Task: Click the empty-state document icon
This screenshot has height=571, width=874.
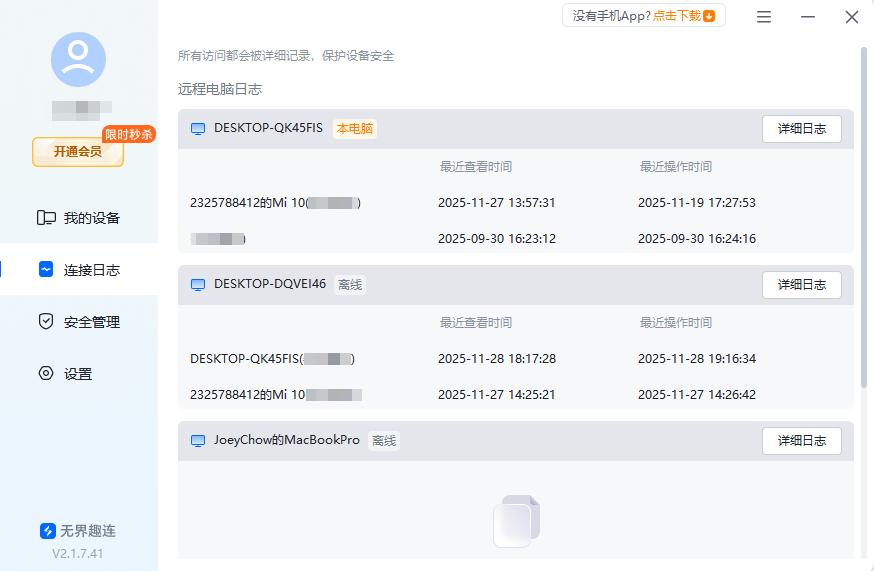Action: (516, 521)
